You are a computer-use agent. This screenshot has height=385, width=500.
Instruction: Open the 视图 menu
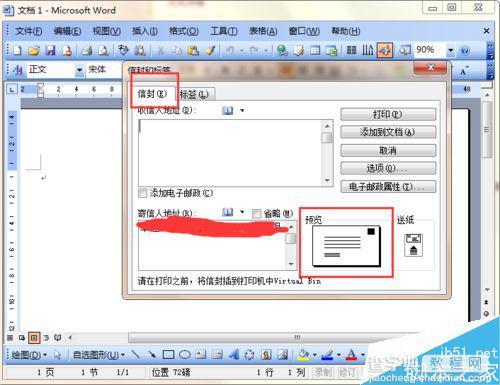[x=107, y=31]
